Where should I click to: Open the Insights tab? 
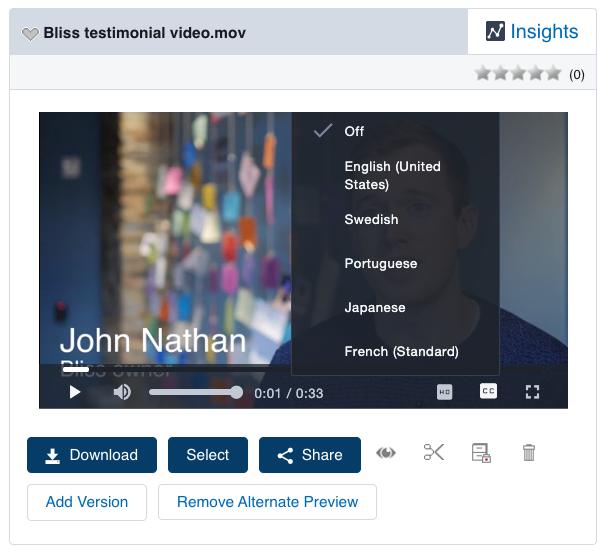pyautogui.click(x=531, y=32)
